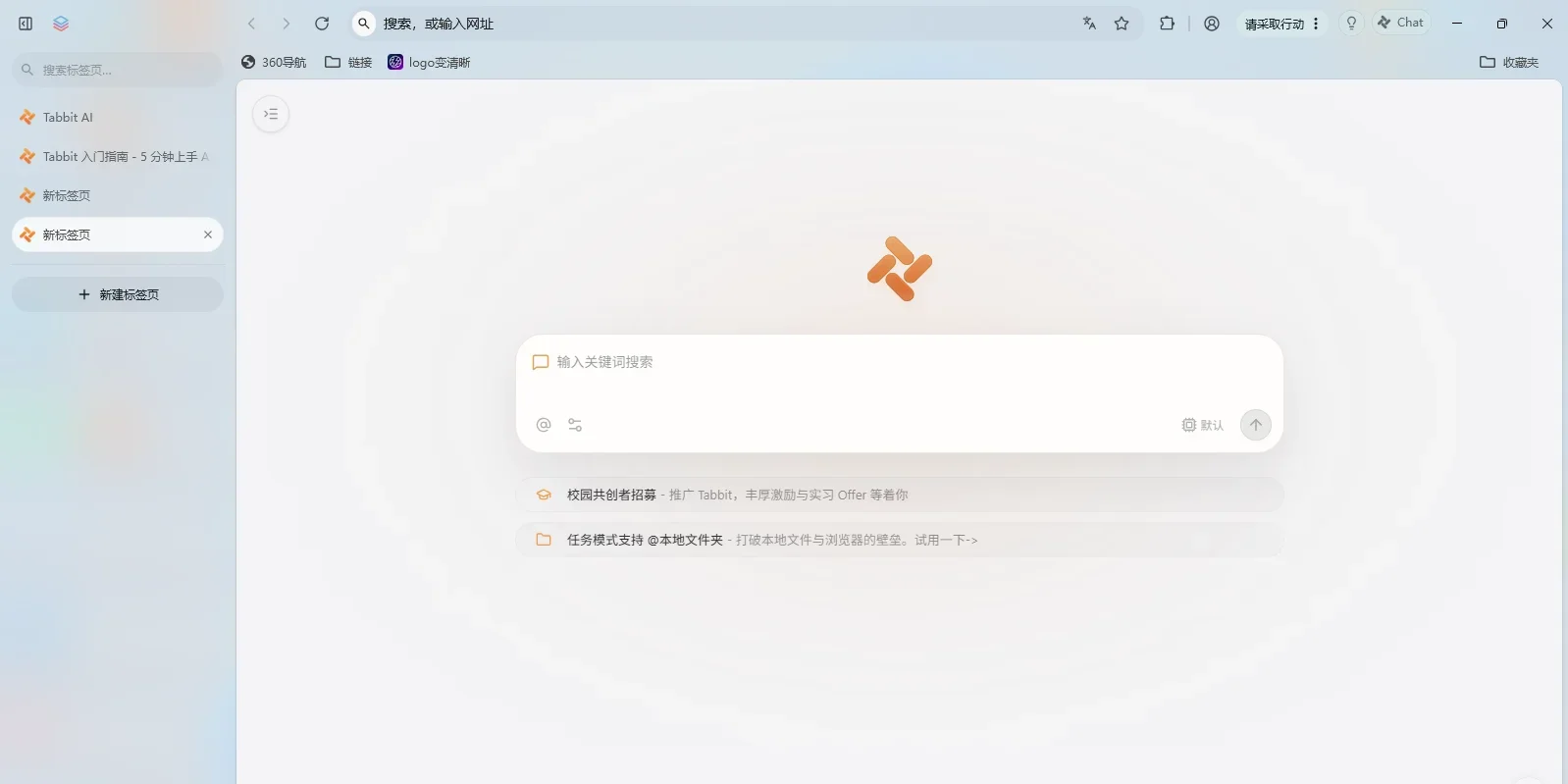Open the 收藏夹 favorites folder
Viewport: 1568px width, 784px height.
pos(1509,62)
